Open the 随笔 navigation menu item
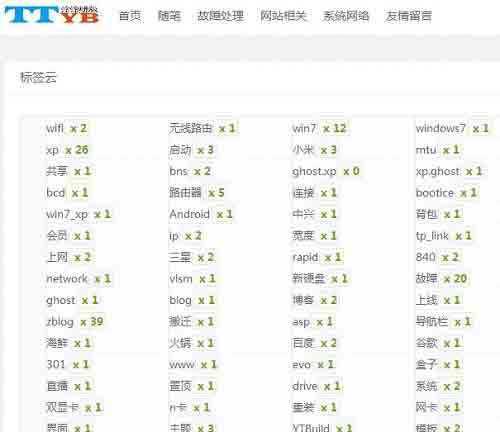The height and width of the screenshot is (432, 500). coord(169,16)
